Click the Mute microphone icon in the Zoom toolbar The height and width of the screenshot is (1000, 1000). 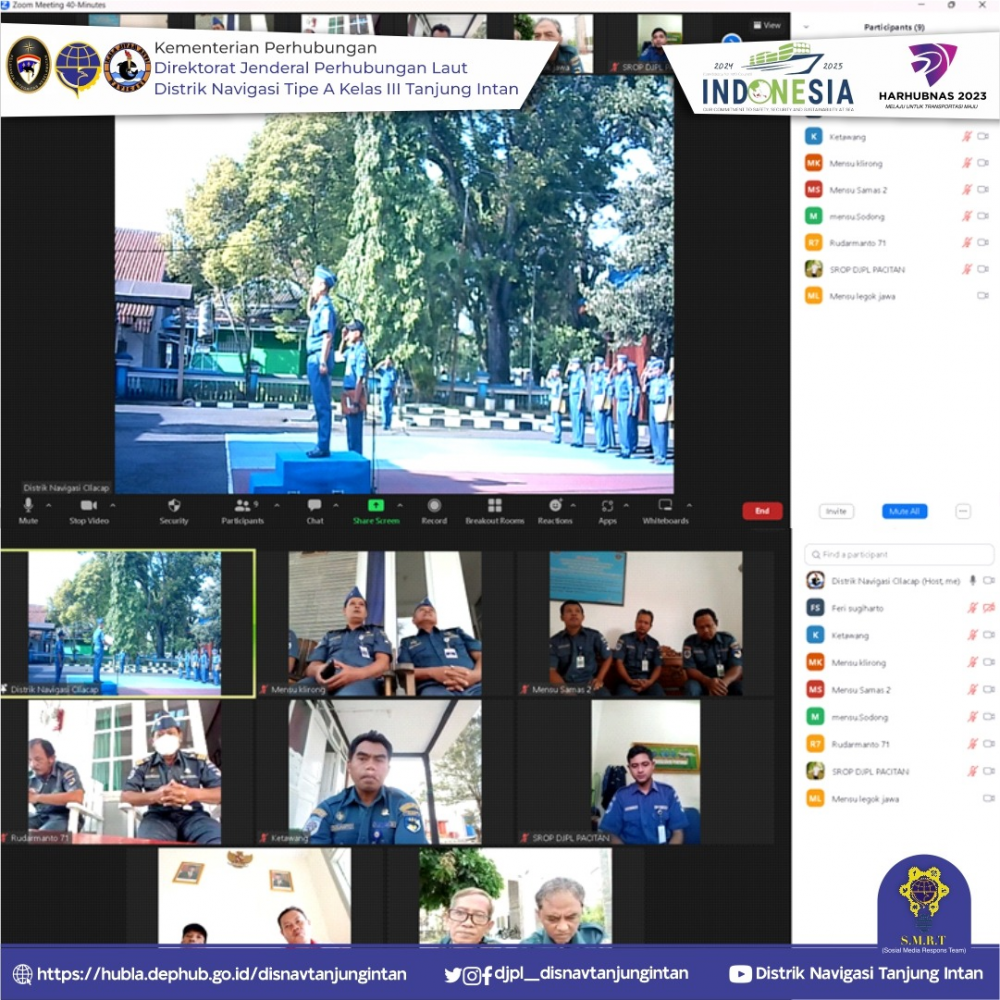coord(28,506)
